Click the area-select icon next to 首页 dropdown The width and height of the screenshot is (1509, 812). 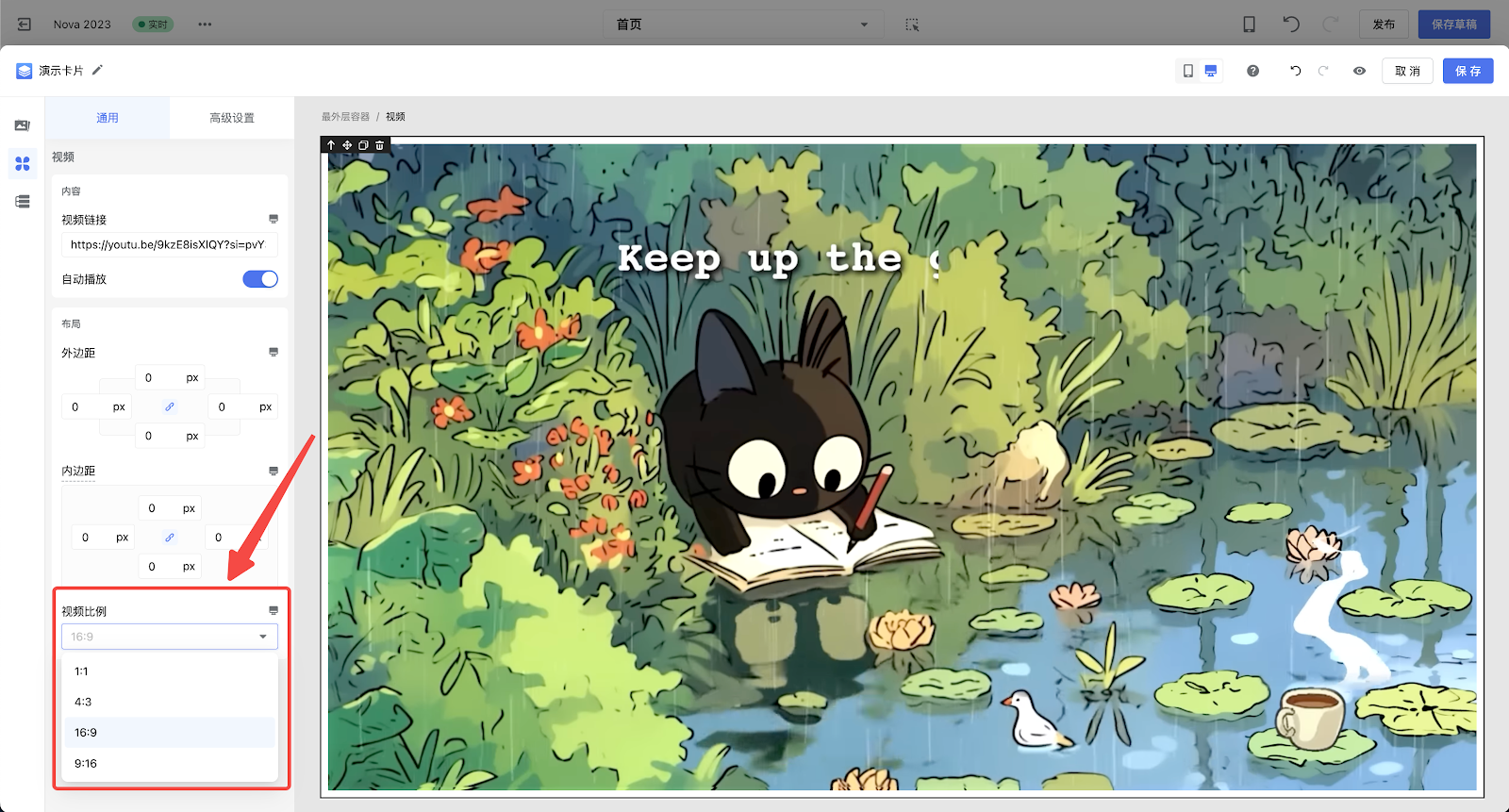pyautogui.click(x=912, y=25)
